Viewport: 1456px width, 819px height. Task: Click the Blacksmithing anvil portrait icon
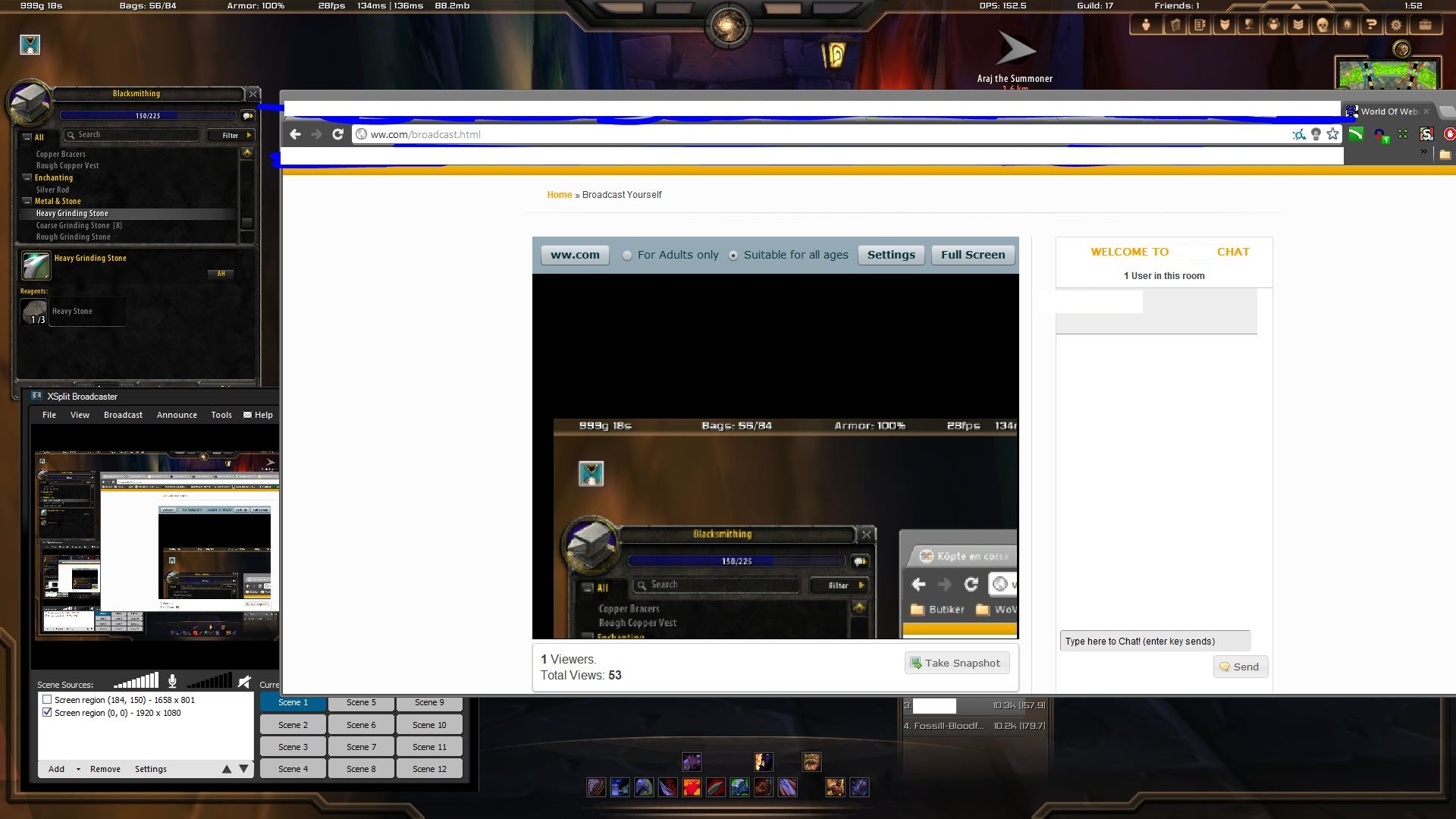[30, 104]
